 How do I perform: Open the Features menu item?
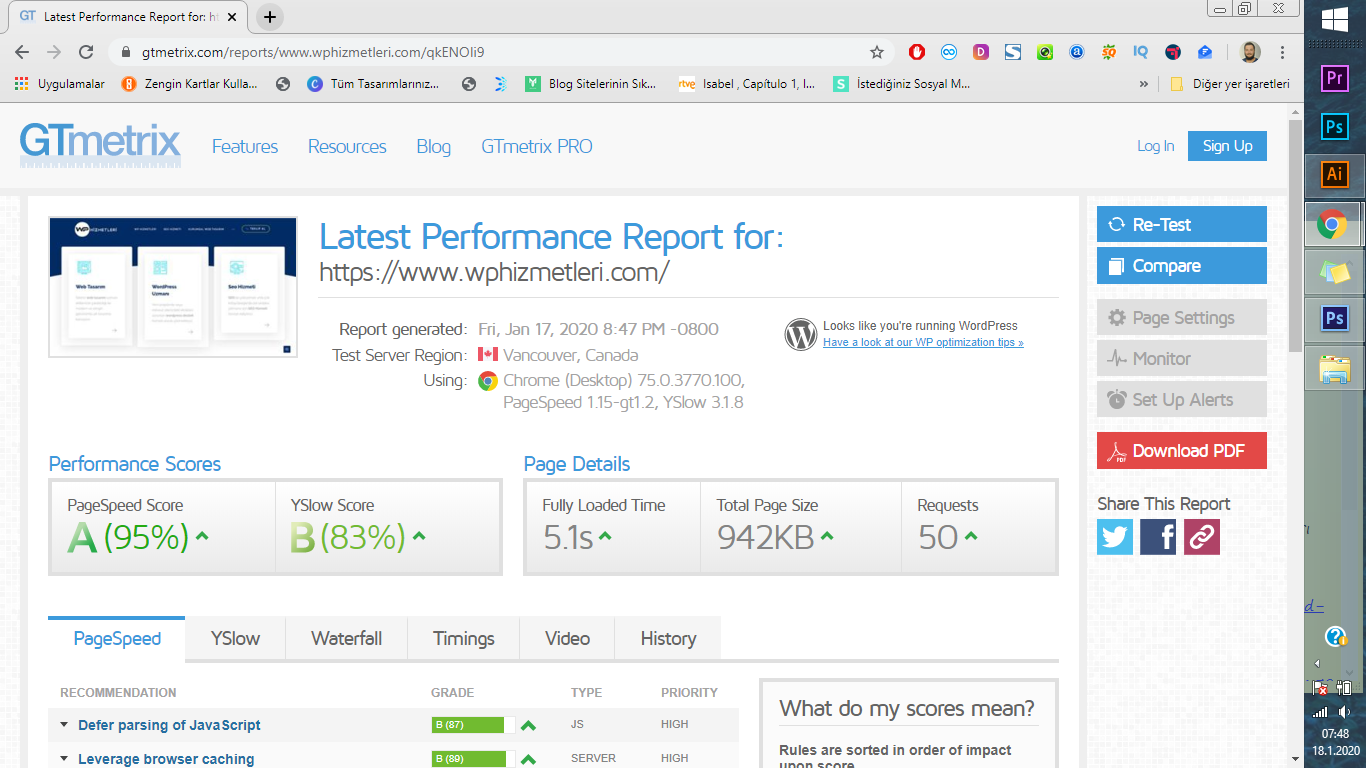[x=245, y=147]
